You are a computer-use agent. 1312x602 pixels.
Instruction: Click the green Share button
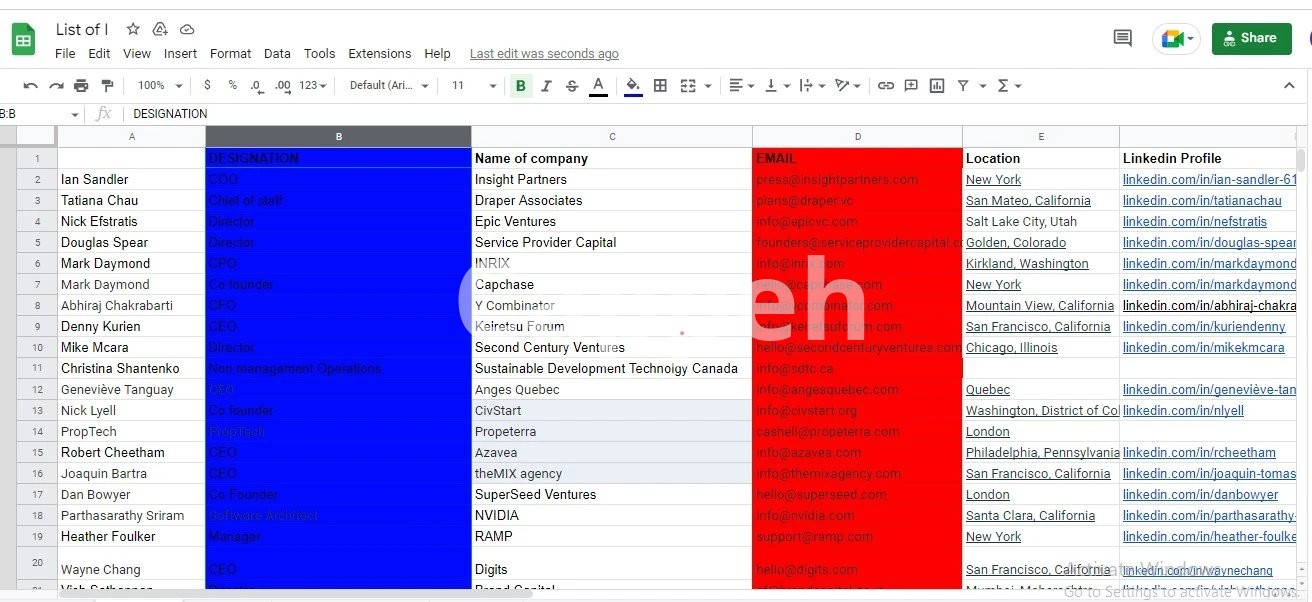click(x=1251, y=39)
